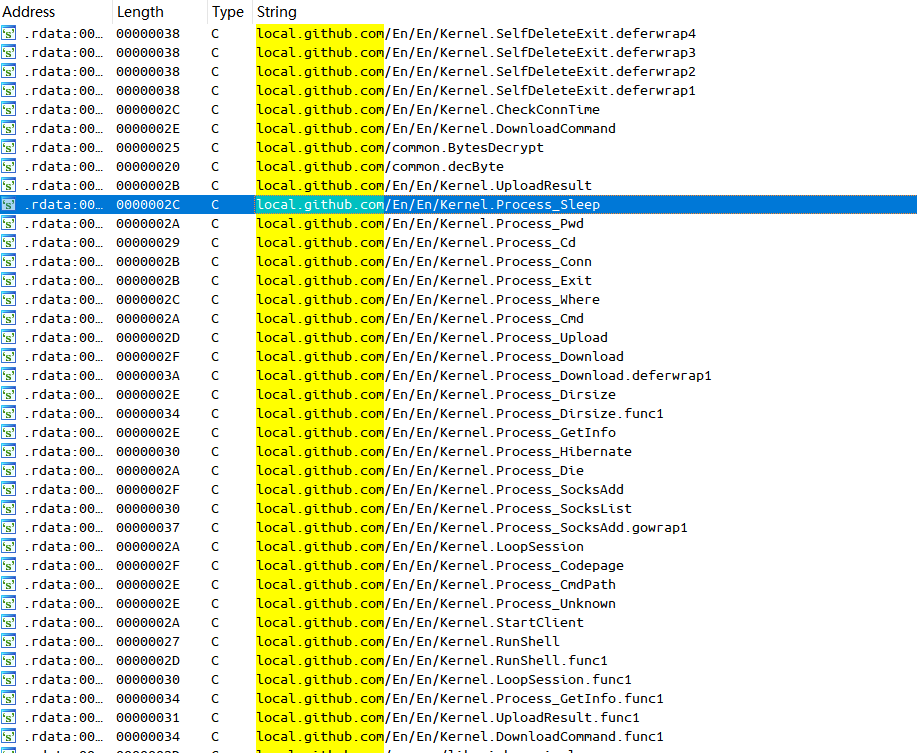This screenshot has height=753, width=917.
Task: Click the string icon for Kernel.Process_Codepage row
Action: click(x=9, y=566)
